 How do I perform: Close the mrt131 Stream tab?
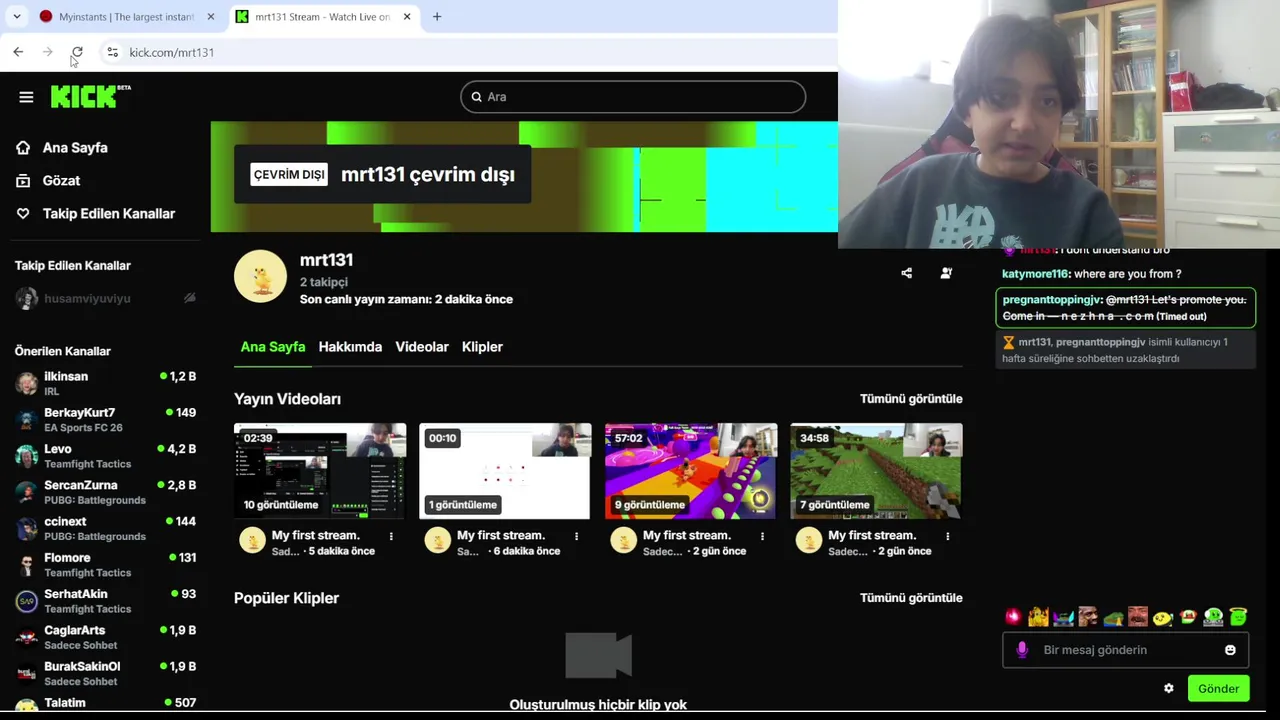click(x=407, y=17)
